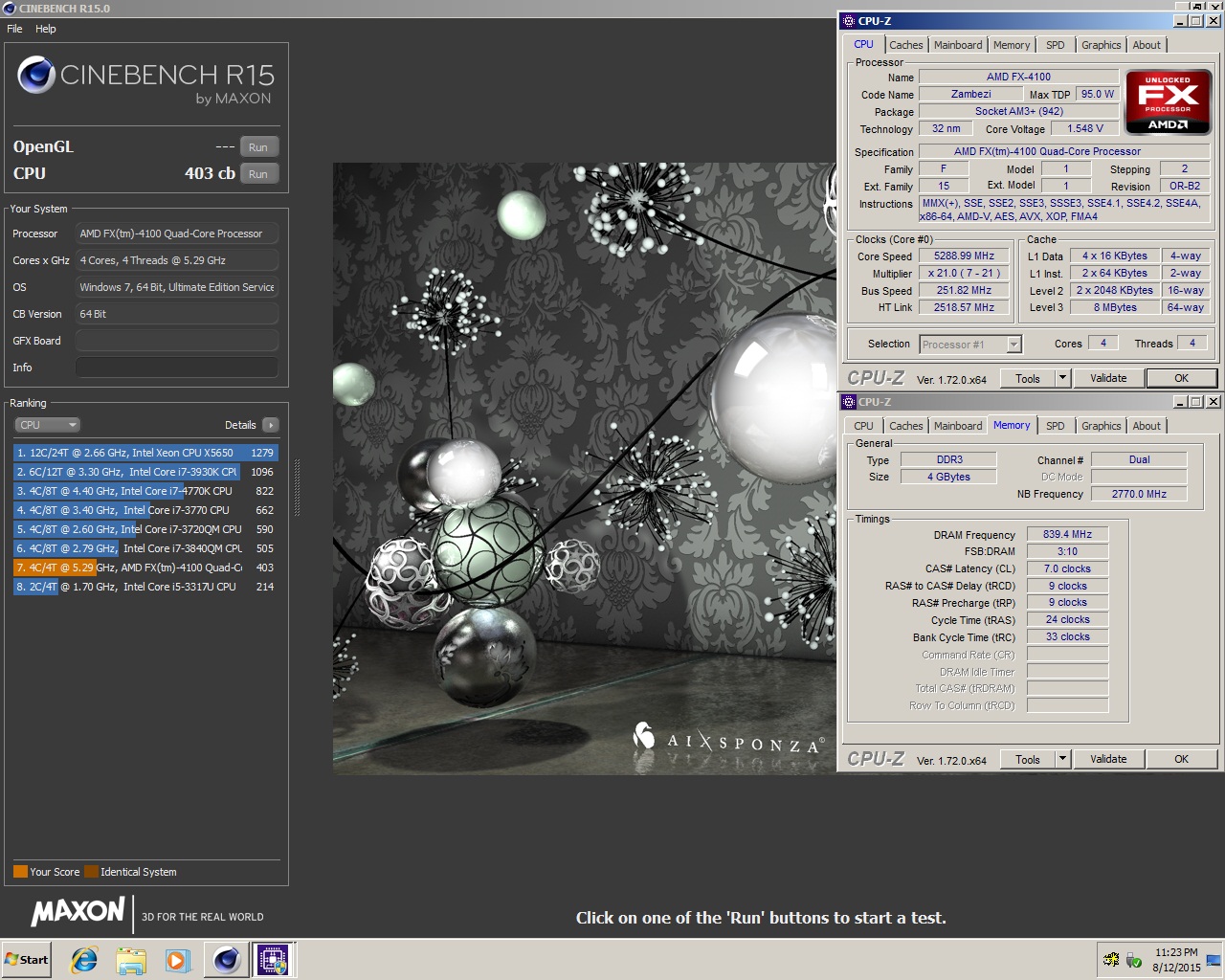Switch to CPU tab in lower CPU-Z window
This screenshot has height=980, width=1225.
coord(863,426)
